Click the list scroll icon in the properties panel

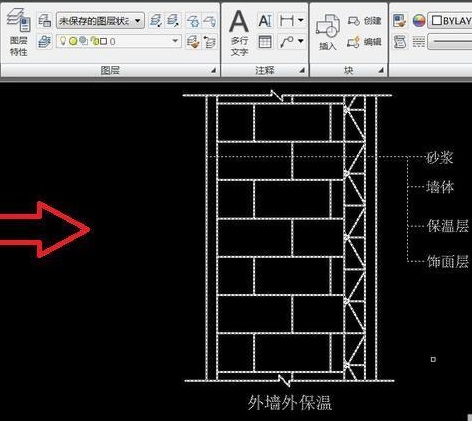[400, 42]
